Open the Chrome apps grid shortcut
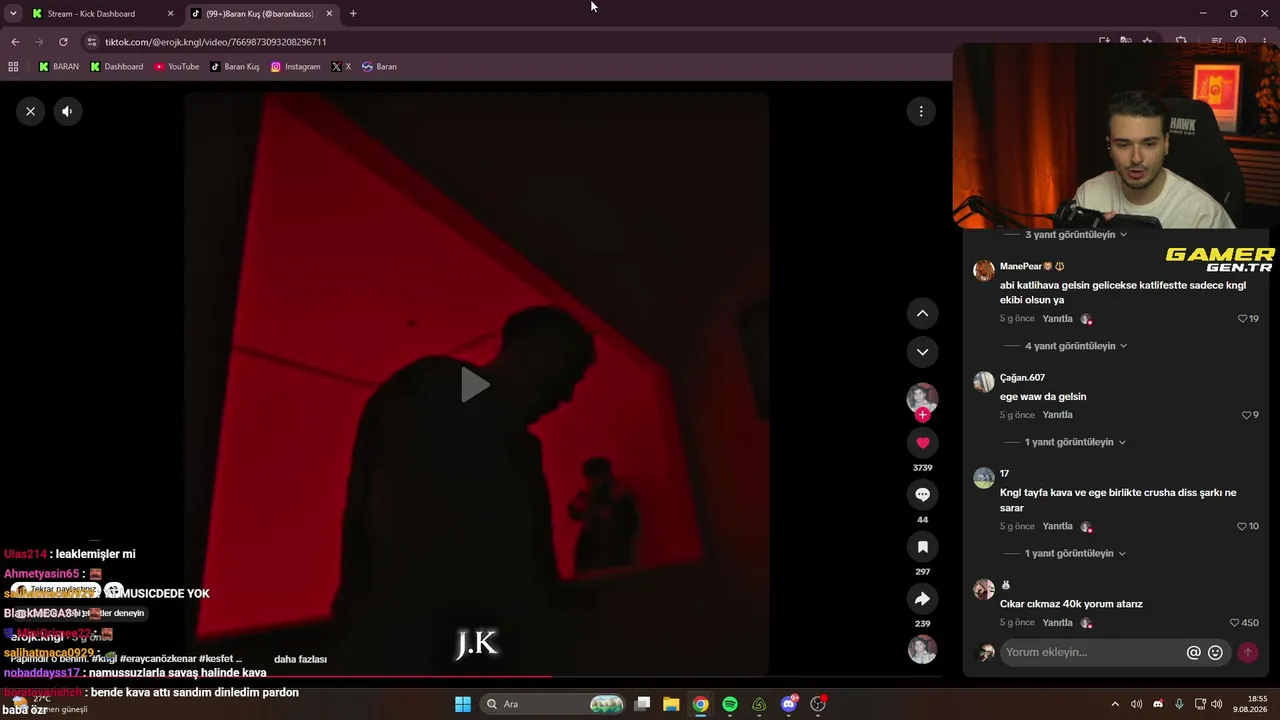The height and width of the screenshot is (720, 1280). coord(13,67)
